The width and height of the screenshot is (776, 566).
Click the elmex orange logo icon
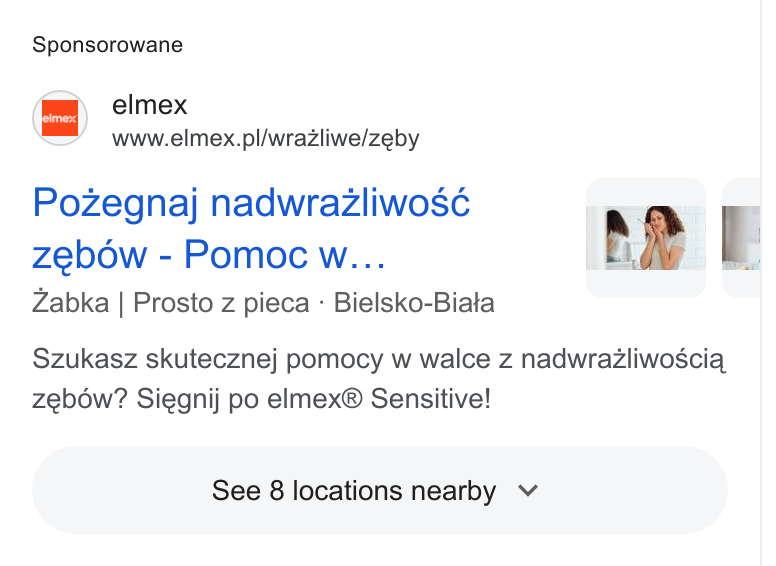coord(60,118)
